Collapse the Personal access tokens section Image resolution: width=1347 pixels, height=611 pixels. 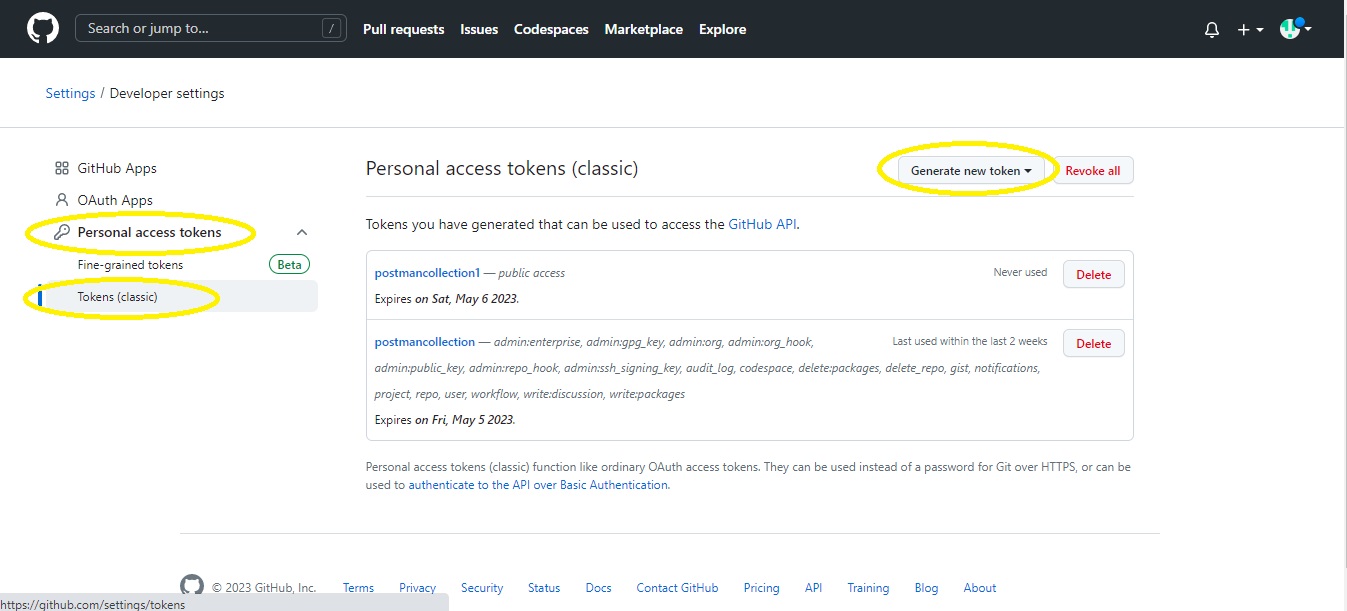302,232
